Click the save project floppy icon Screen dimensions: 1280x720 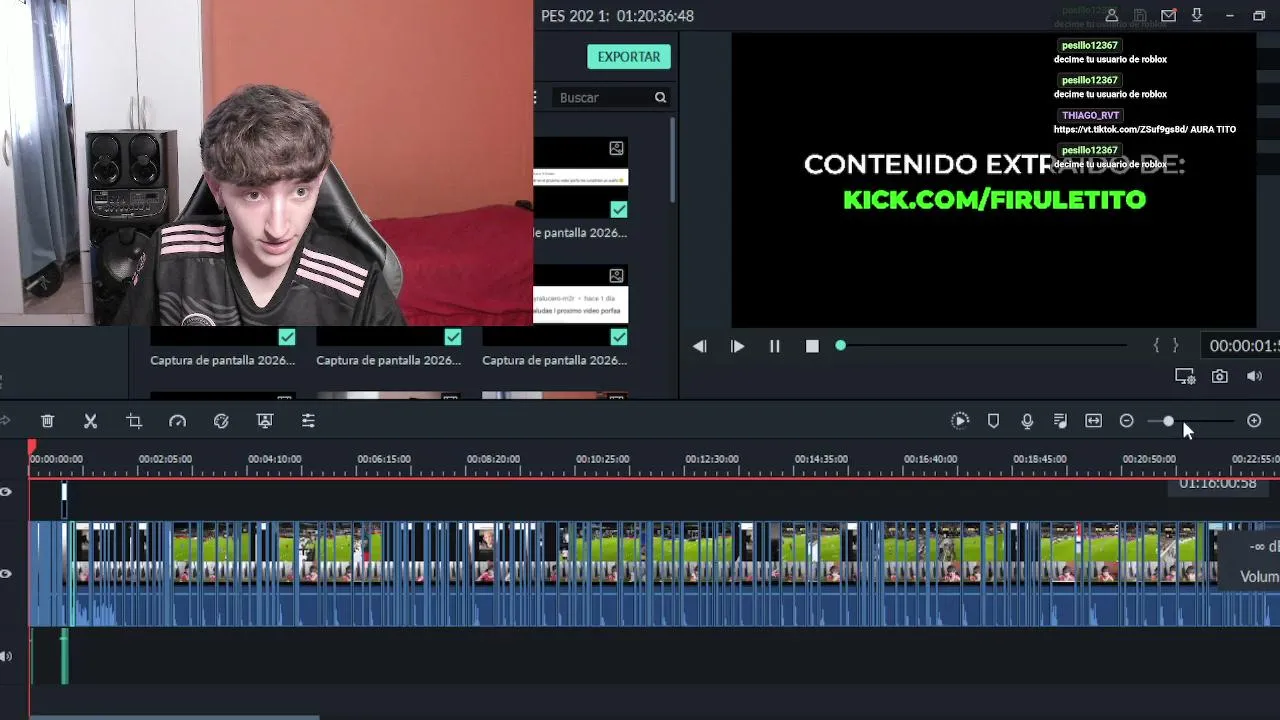click(1140, 16)
